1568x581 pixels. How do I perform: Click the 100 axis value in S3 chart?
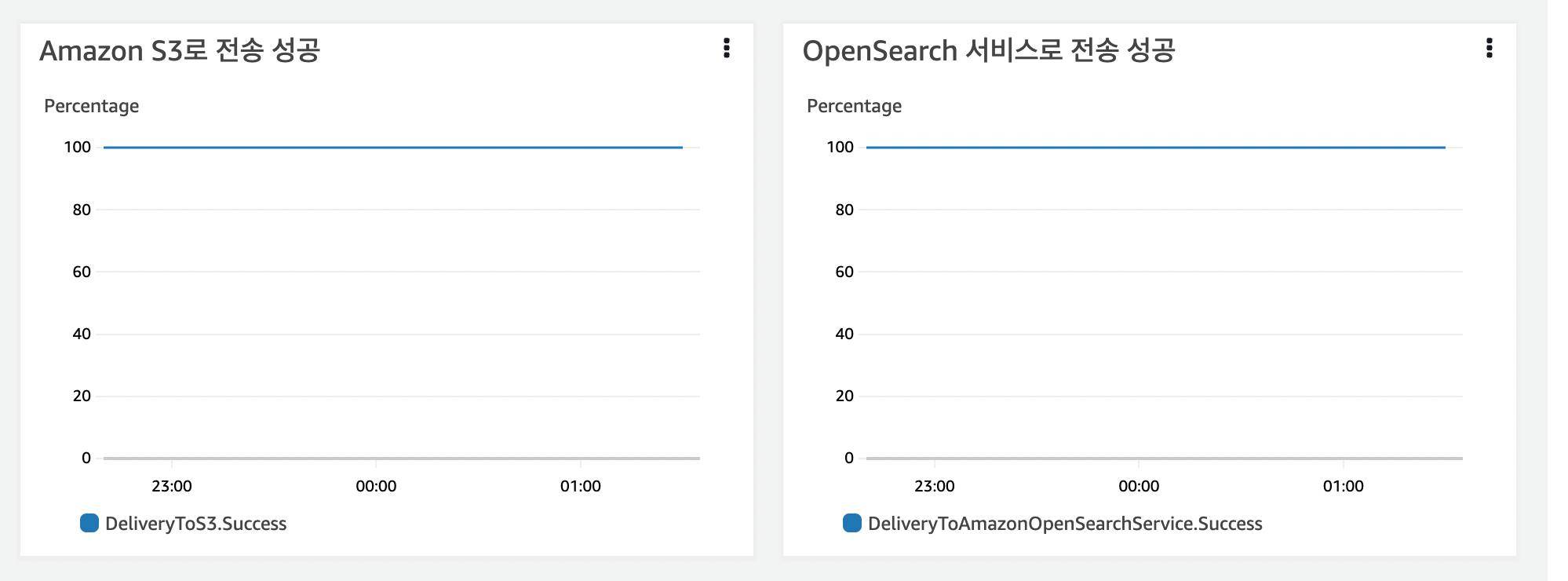78,147
